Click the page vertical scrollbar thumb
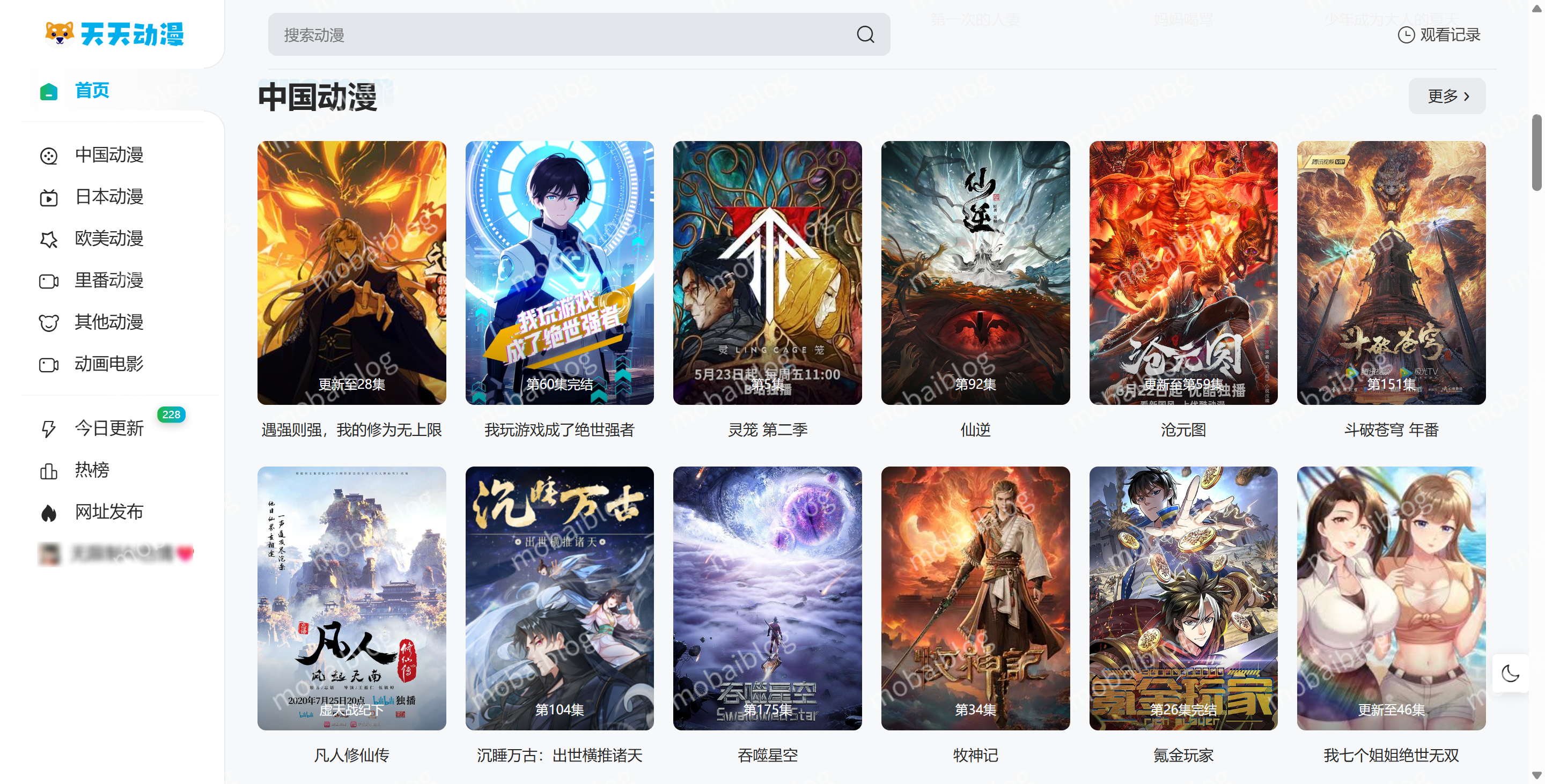This screenshot has height=784, width=1545. pos(1536,153)
